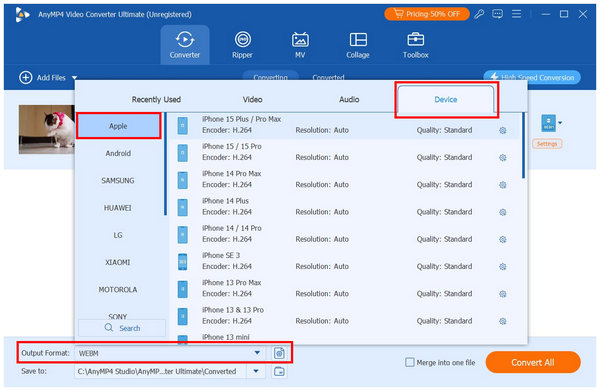Open the Converting tab
600x391 pixels.
[271, 77]
